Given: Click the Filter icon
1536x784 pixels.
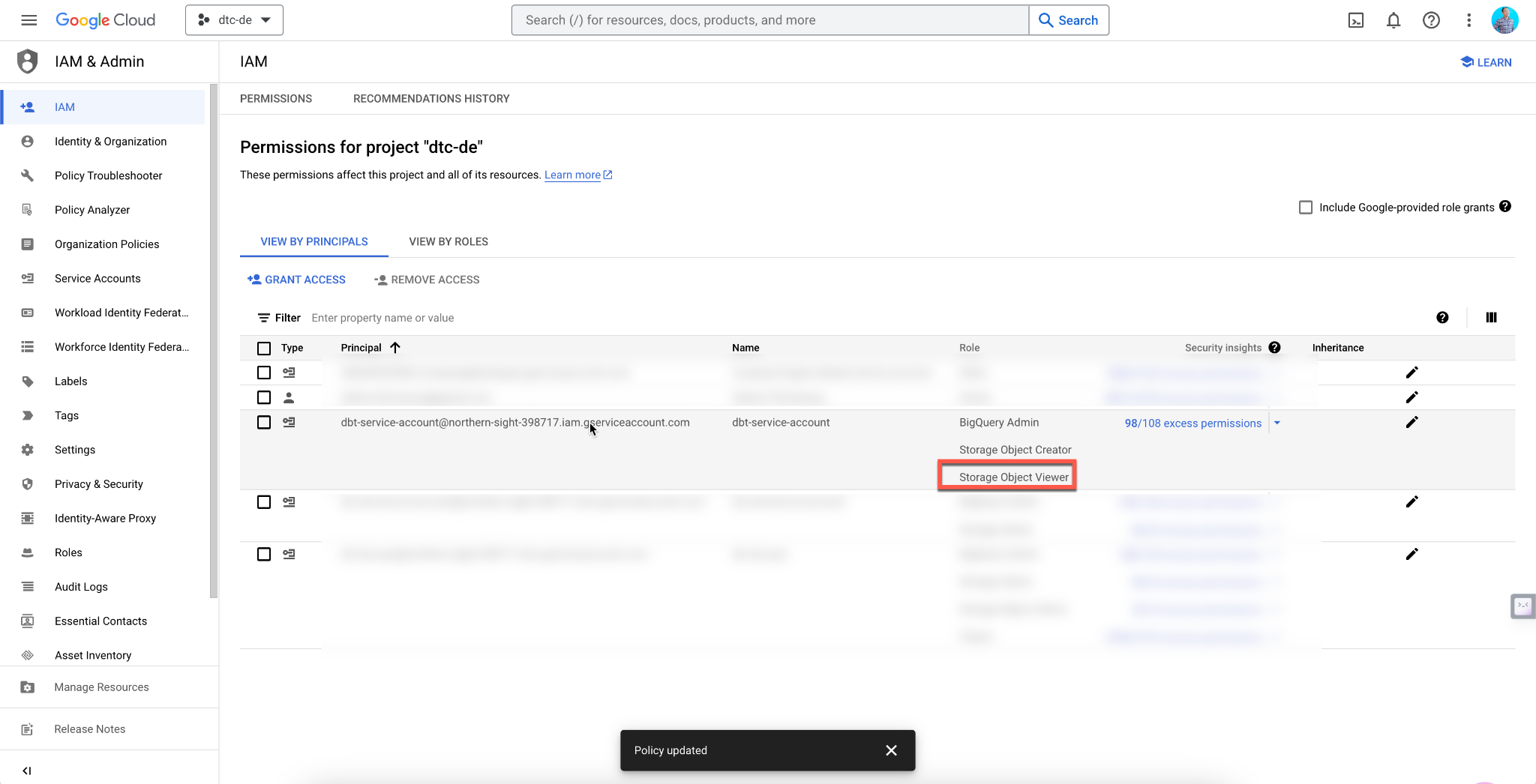Looking at the screenshot, I should click(x=264, y=318).
